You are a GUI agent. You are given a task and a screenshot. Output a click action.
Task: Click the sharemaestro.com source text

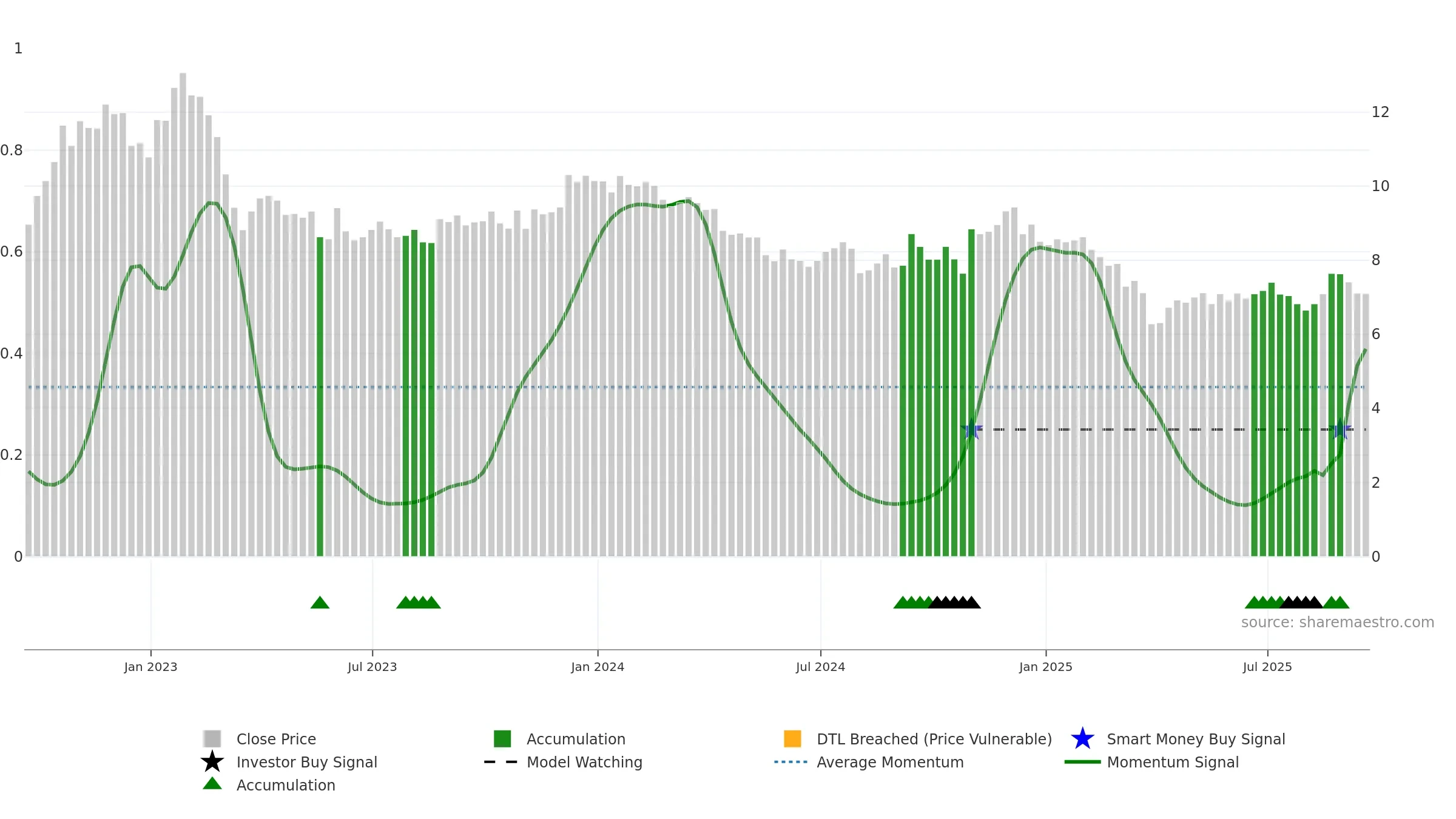tap(1338, 622)
